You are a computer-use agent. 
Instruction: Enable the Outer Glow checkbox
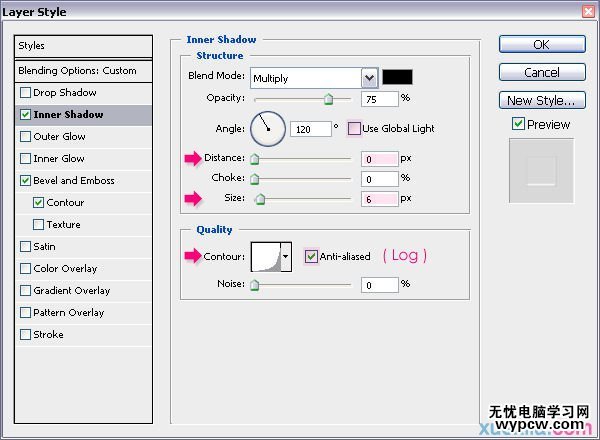(25, 137)
